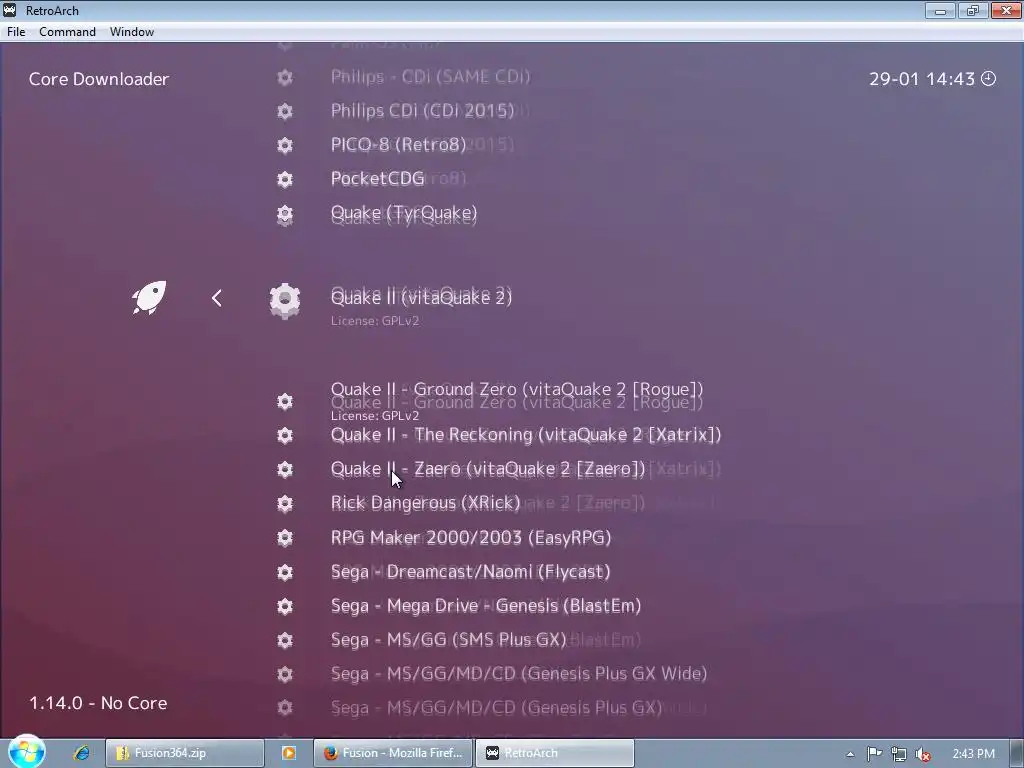
Task: Click gear icon beside Quake II - Zaero
Action: 285,470
